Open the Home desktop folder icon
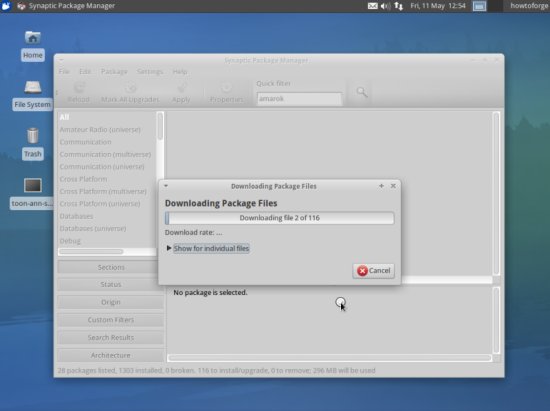The width and height of the screenshot is (550, 411). 33,38
